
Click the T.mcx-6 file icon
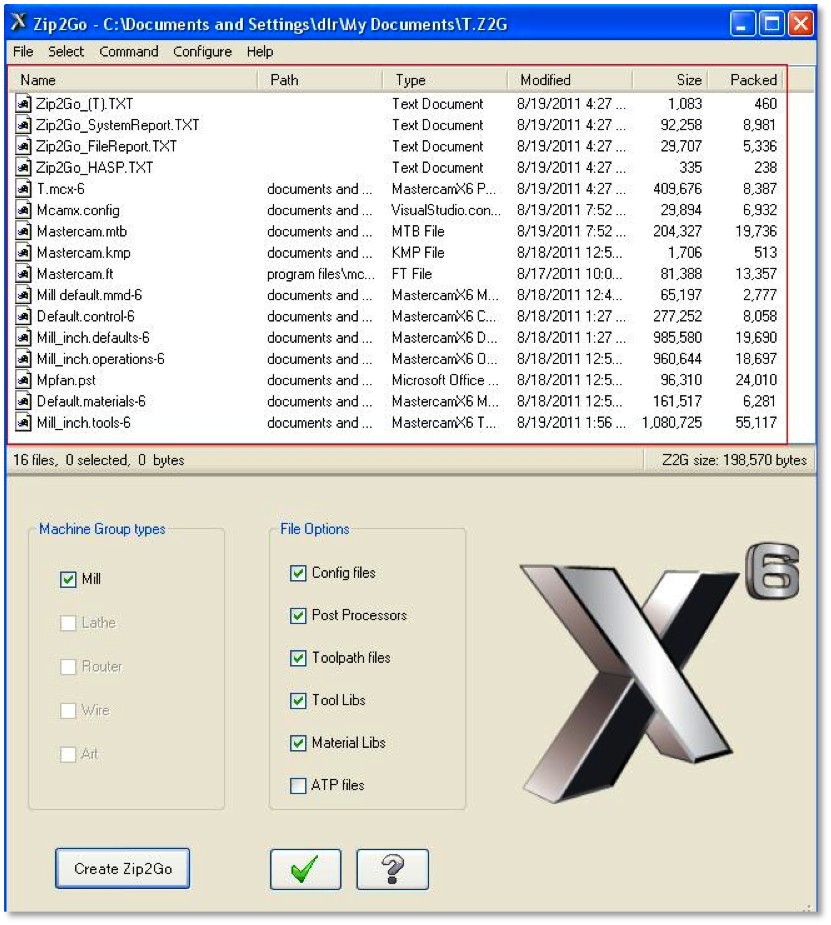(x=23, y=189)
